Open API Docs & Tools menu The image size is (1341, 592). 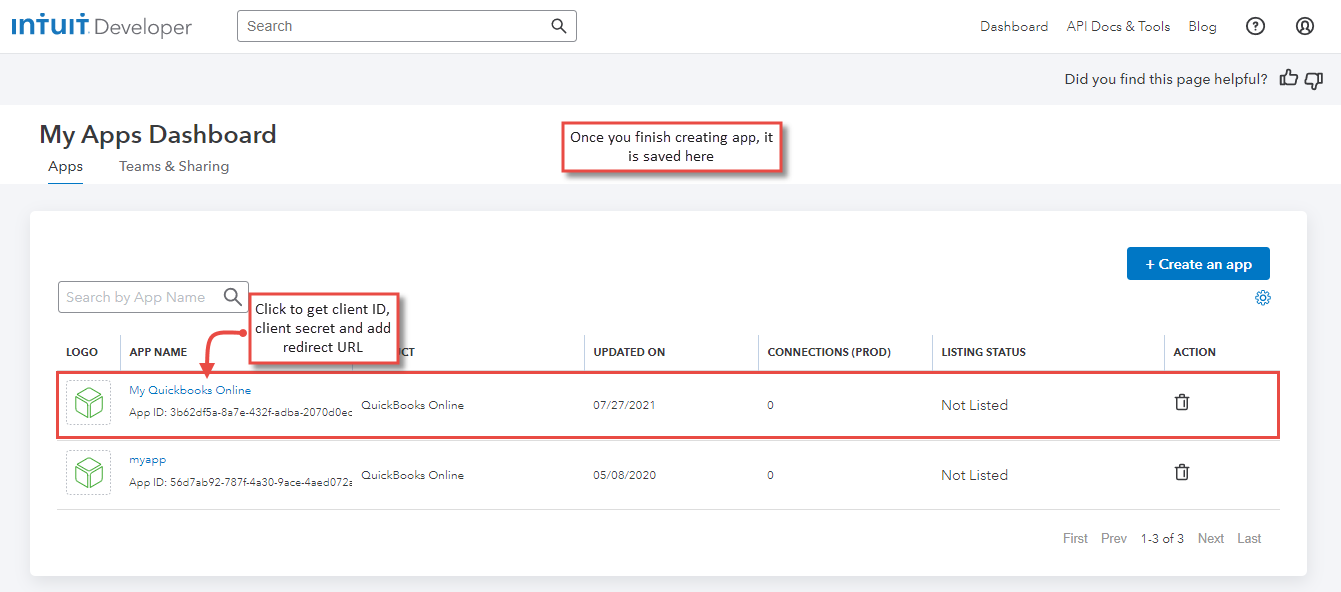(1118, 27)
